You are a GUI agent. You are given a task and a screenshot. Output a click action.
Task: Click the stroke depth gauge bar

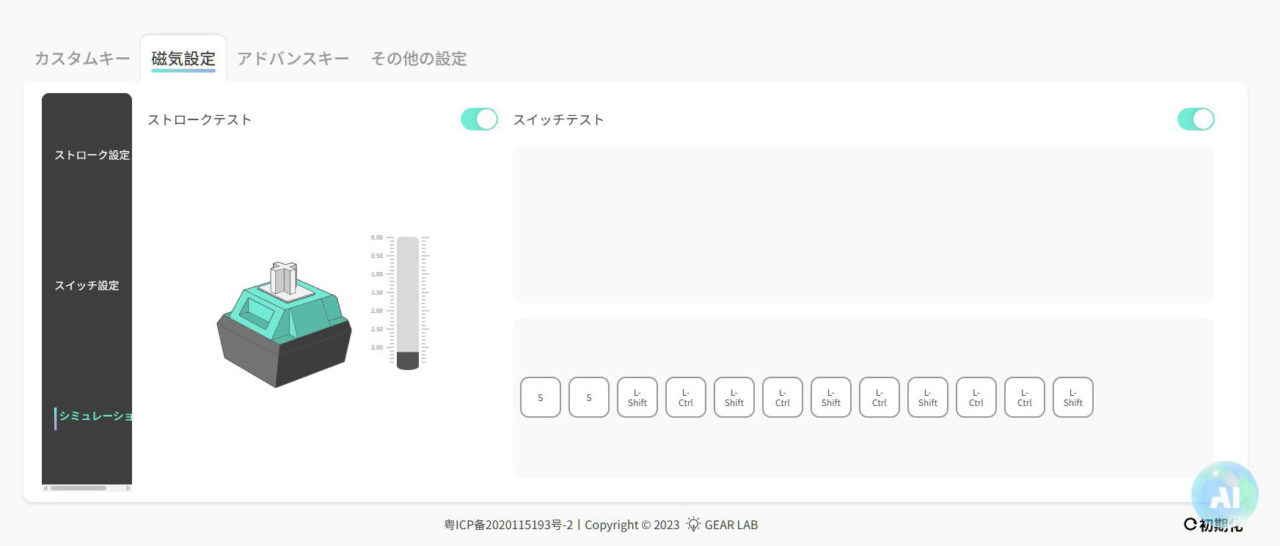point(407,302)
